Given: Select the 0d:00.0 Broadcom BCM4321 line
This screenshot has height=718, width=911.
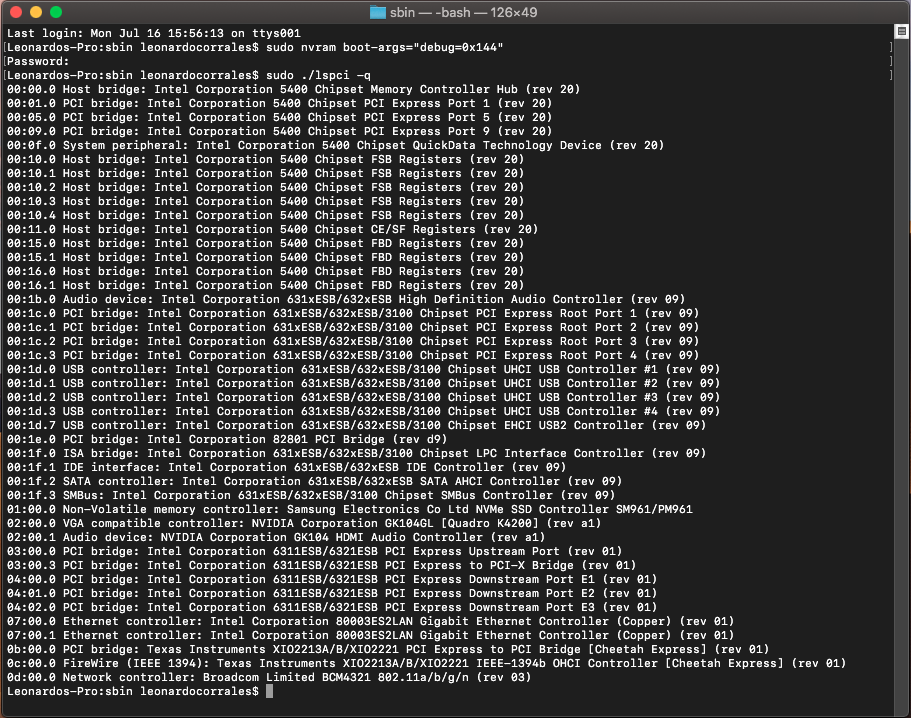Looking at the screenshot, I should (269, 677).
